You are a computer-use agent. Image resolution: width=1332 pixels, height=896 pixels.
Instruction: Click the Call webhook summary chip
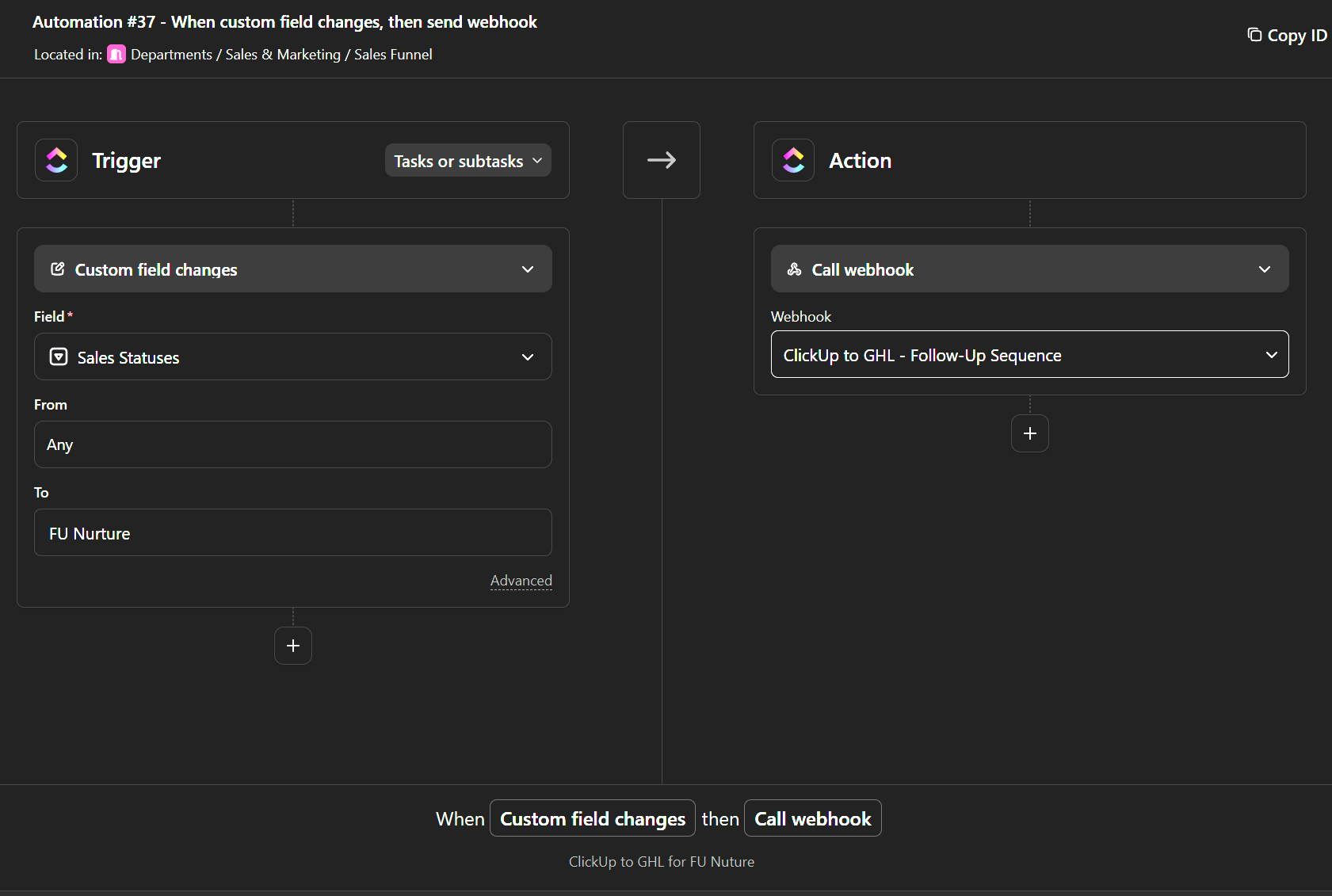(x=813, y=818)
